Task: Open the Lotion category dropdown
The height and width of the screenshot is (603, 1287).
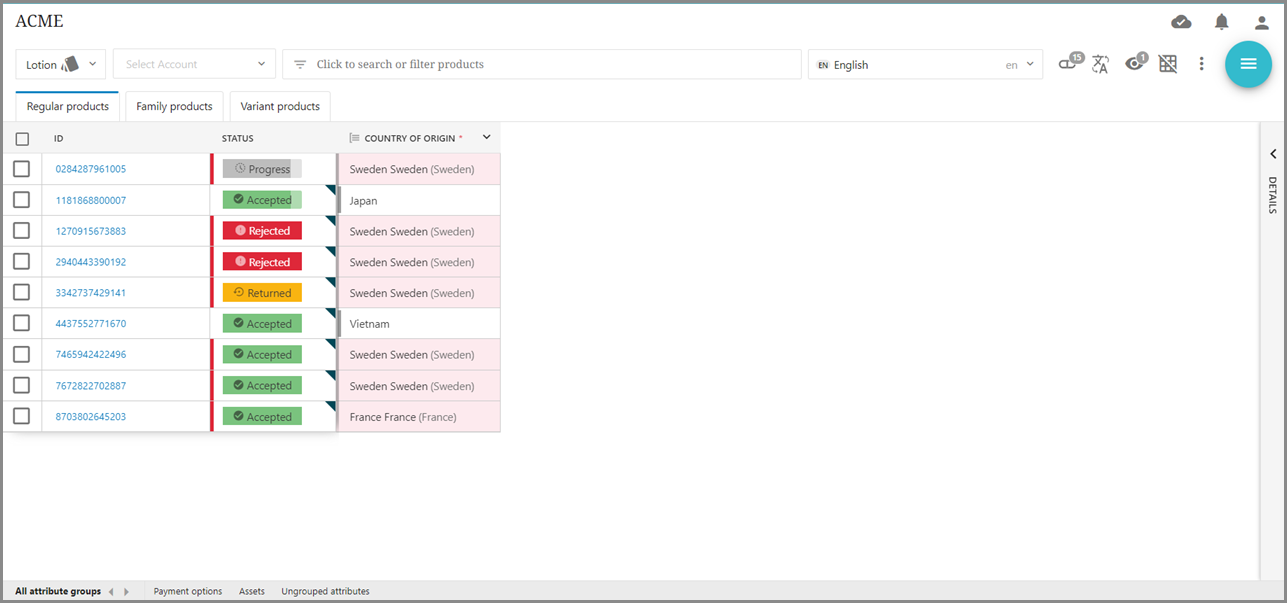Action: tap(61, 64)
